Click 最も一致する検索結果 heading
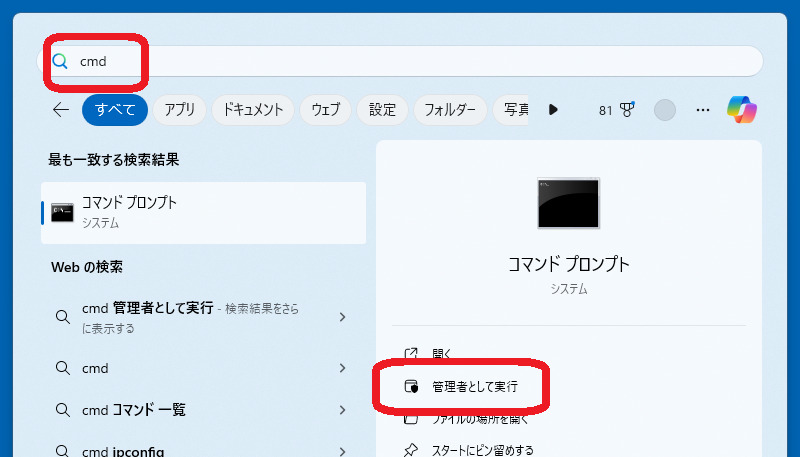The image size is (800, 457). click(113, 160)
